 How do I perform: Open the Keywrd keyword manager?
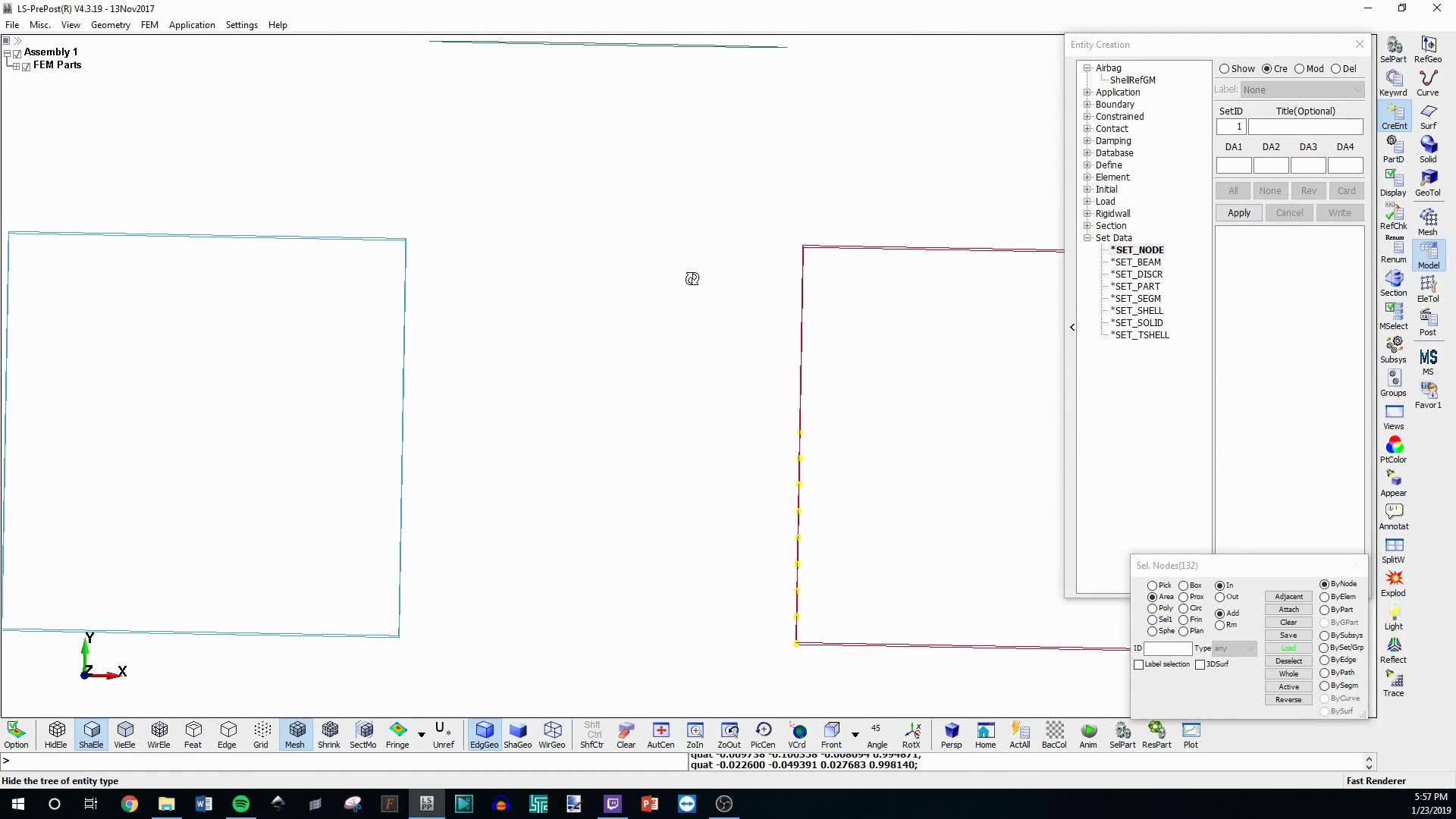point(1394,81)
